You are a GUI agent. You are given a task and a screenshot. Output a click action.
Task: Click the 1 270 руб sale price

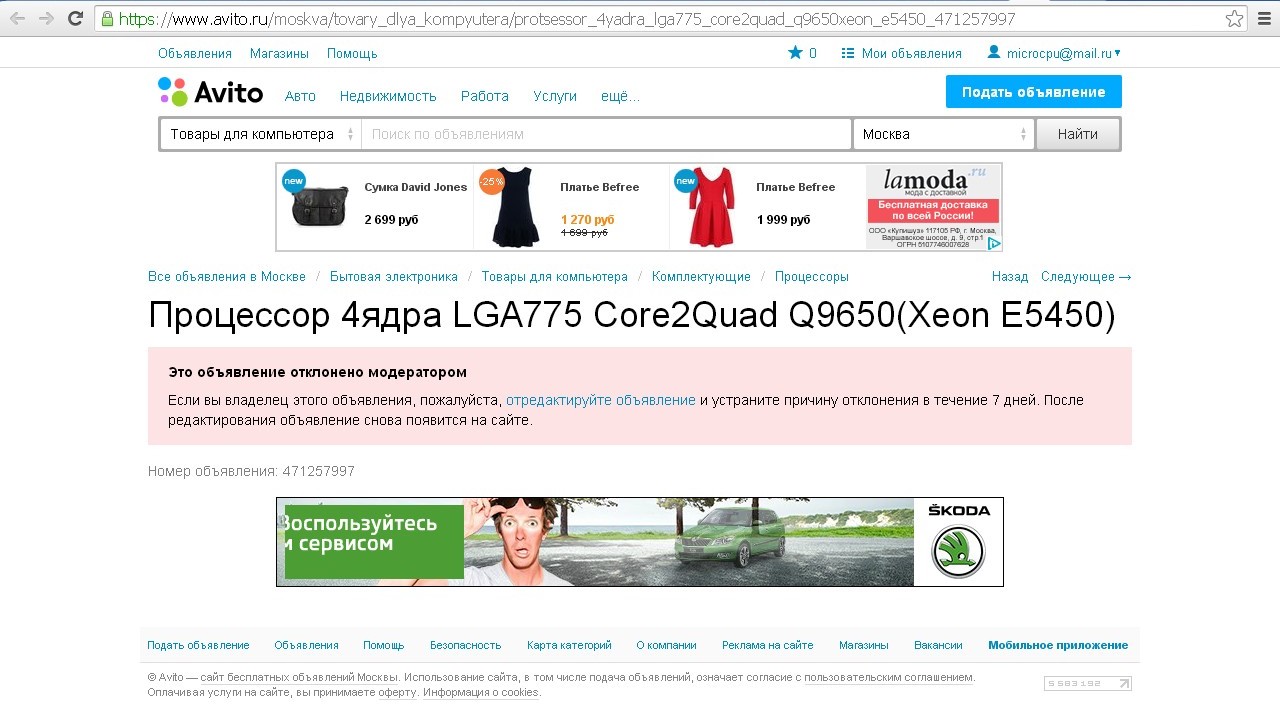(x=587, y=219)
